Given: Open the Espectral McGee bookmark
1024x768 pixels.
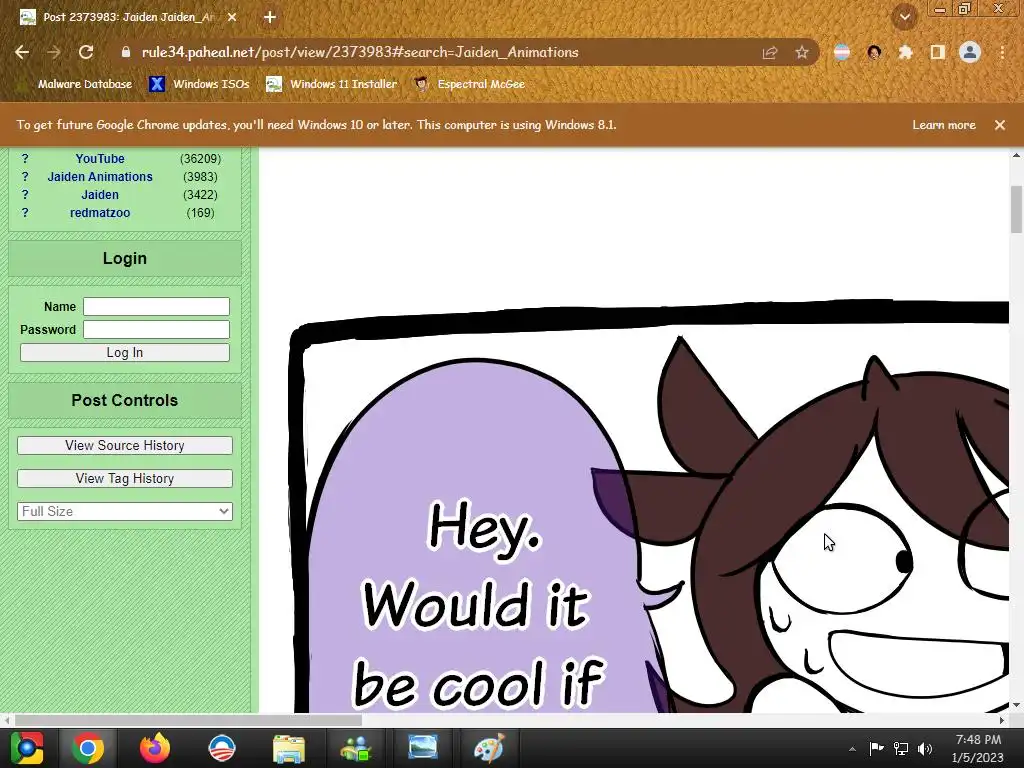Looking at the screenshot, I should point(470,84).
